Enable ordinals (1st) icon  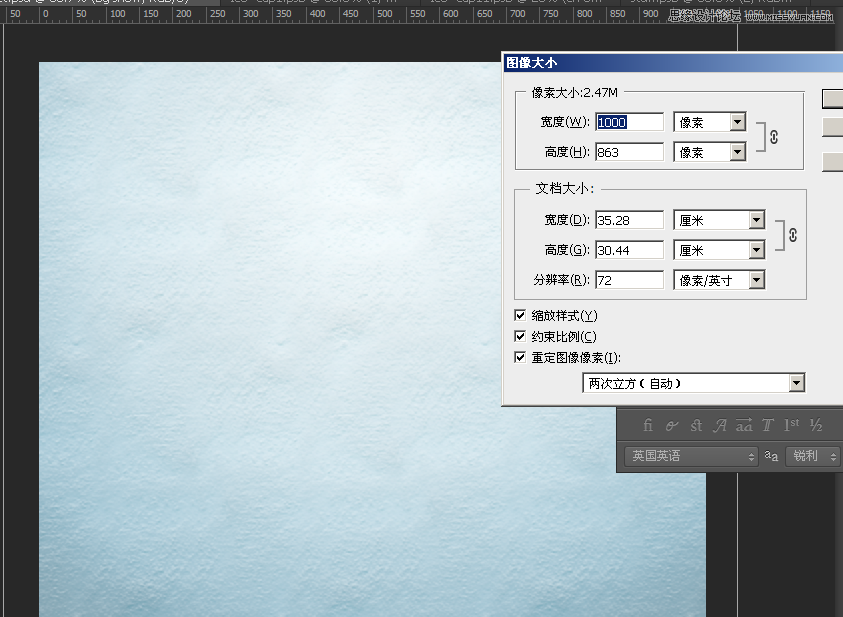pyautogui.click(x=792, y=425)
